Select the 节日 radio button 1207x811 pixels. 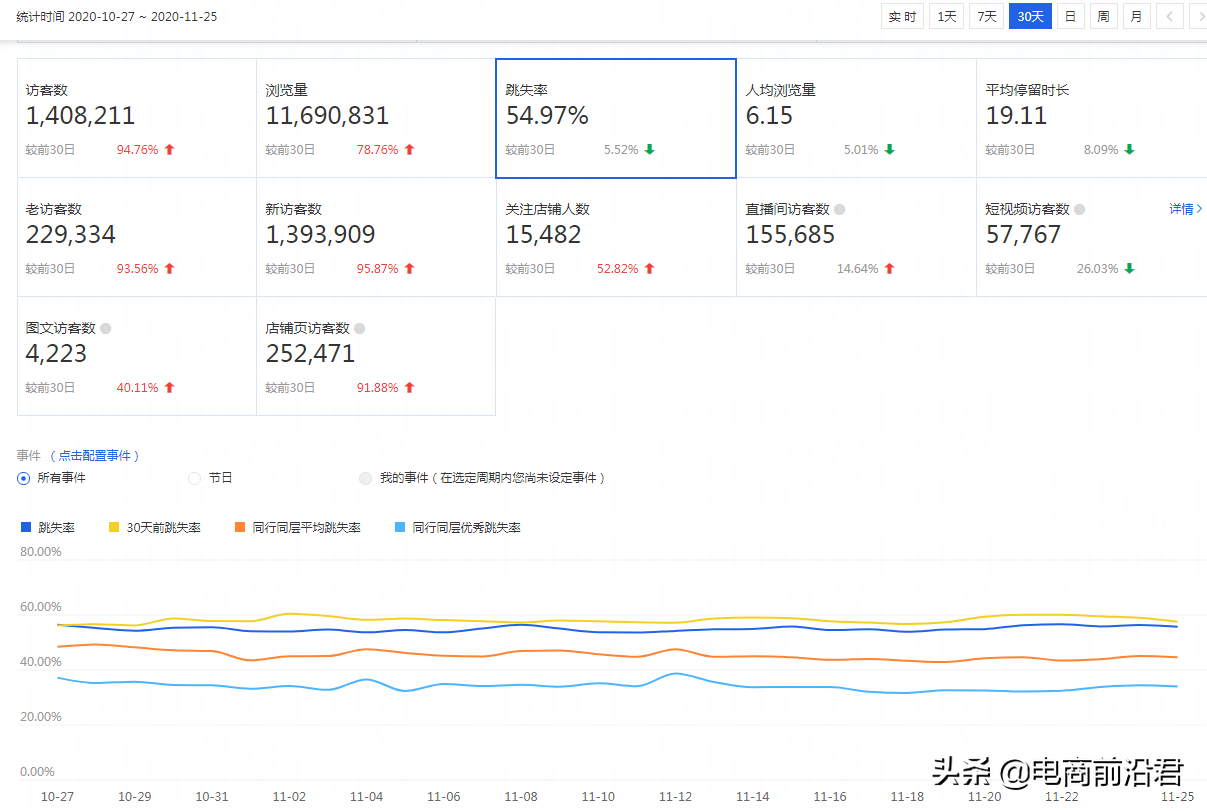(194, 478)
